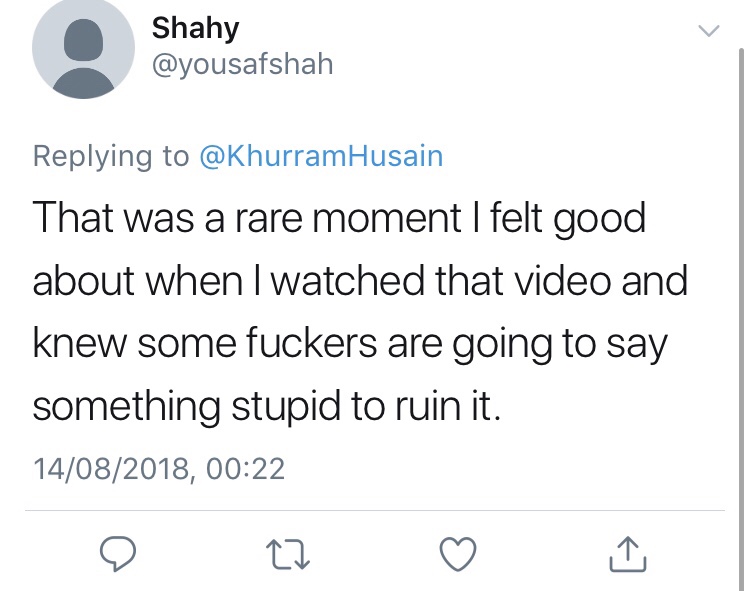Viewport: 750px width, 591px height.
Task: Click the display name Shahy
Action: tap(195, 28)
